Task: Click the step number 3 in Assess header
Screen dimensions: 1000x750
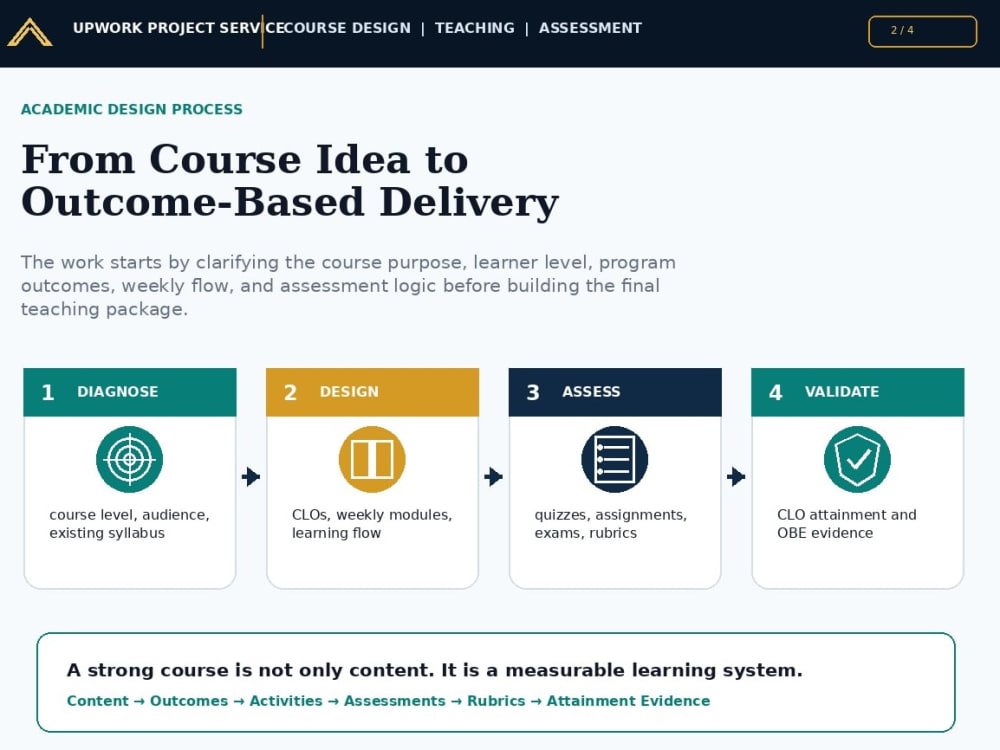Action: pos(533,392)
